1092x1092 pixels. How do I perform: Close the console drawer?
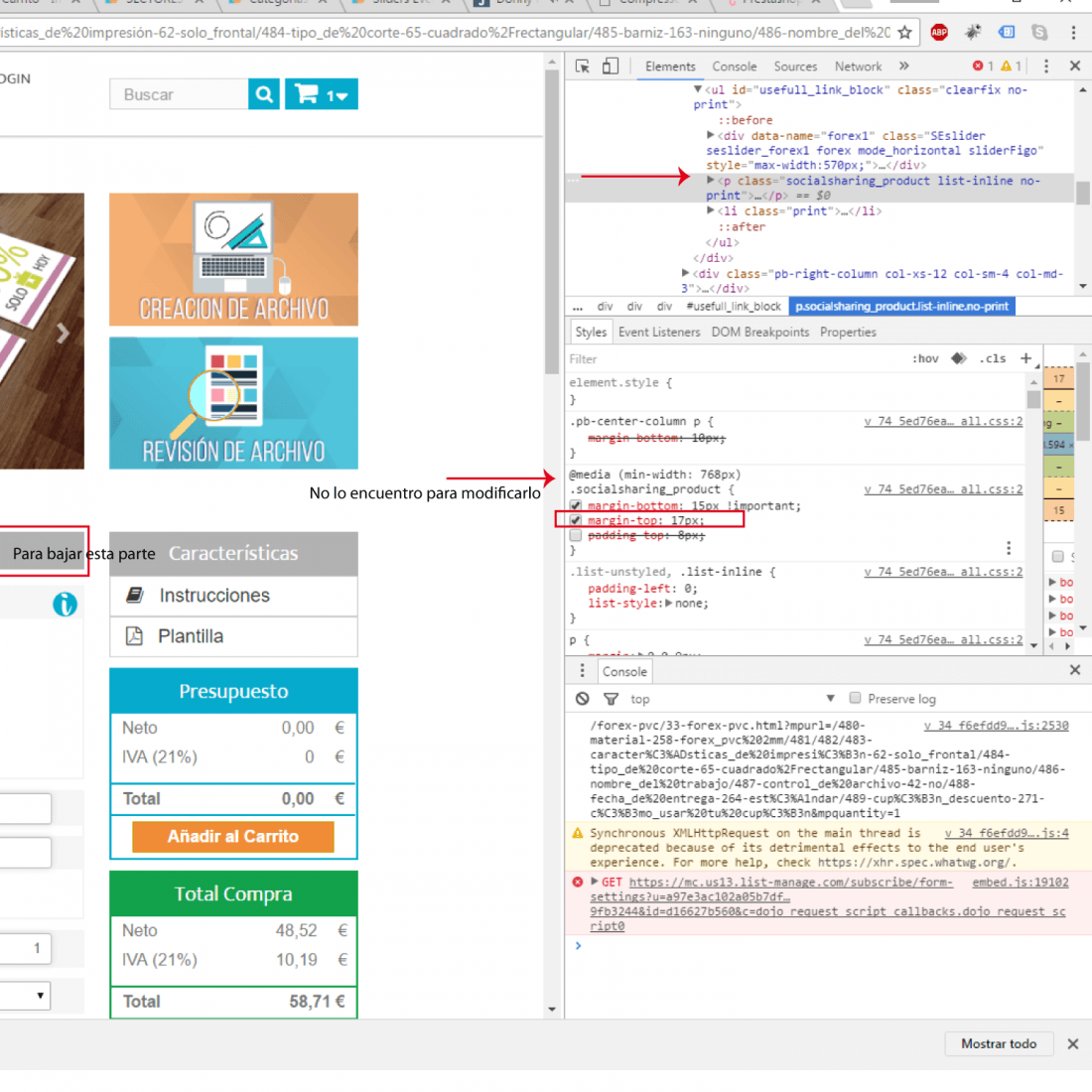pos(1074,670)
